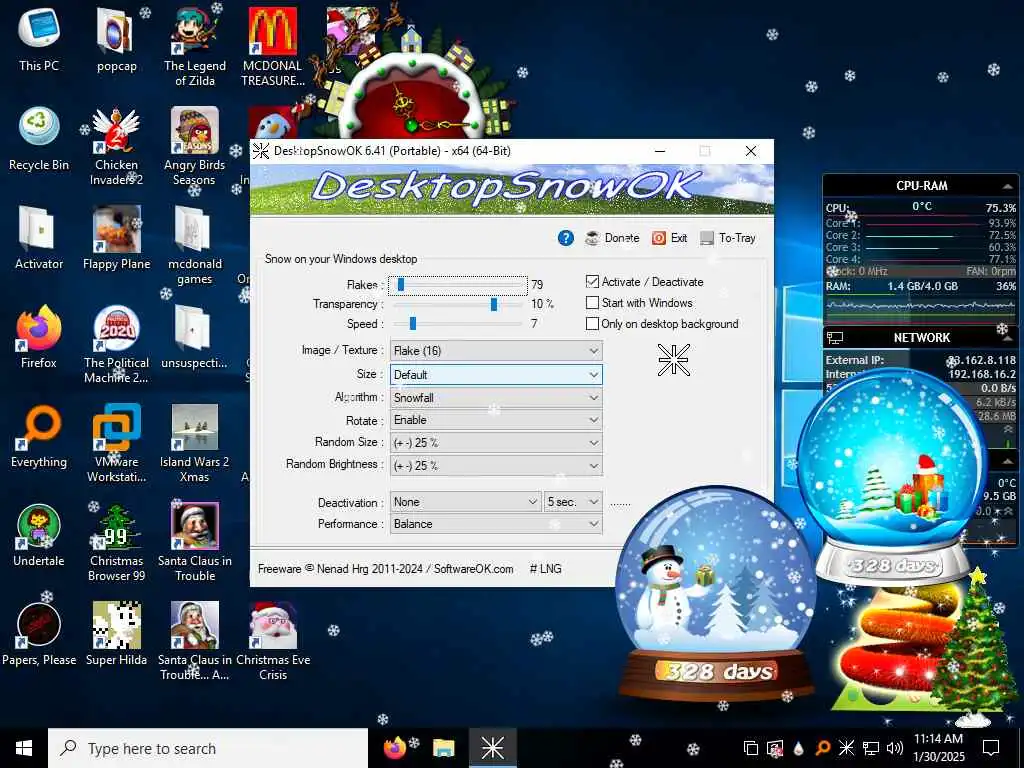
Task: Click the blue help question mark icon
Action: pos(566,238)
